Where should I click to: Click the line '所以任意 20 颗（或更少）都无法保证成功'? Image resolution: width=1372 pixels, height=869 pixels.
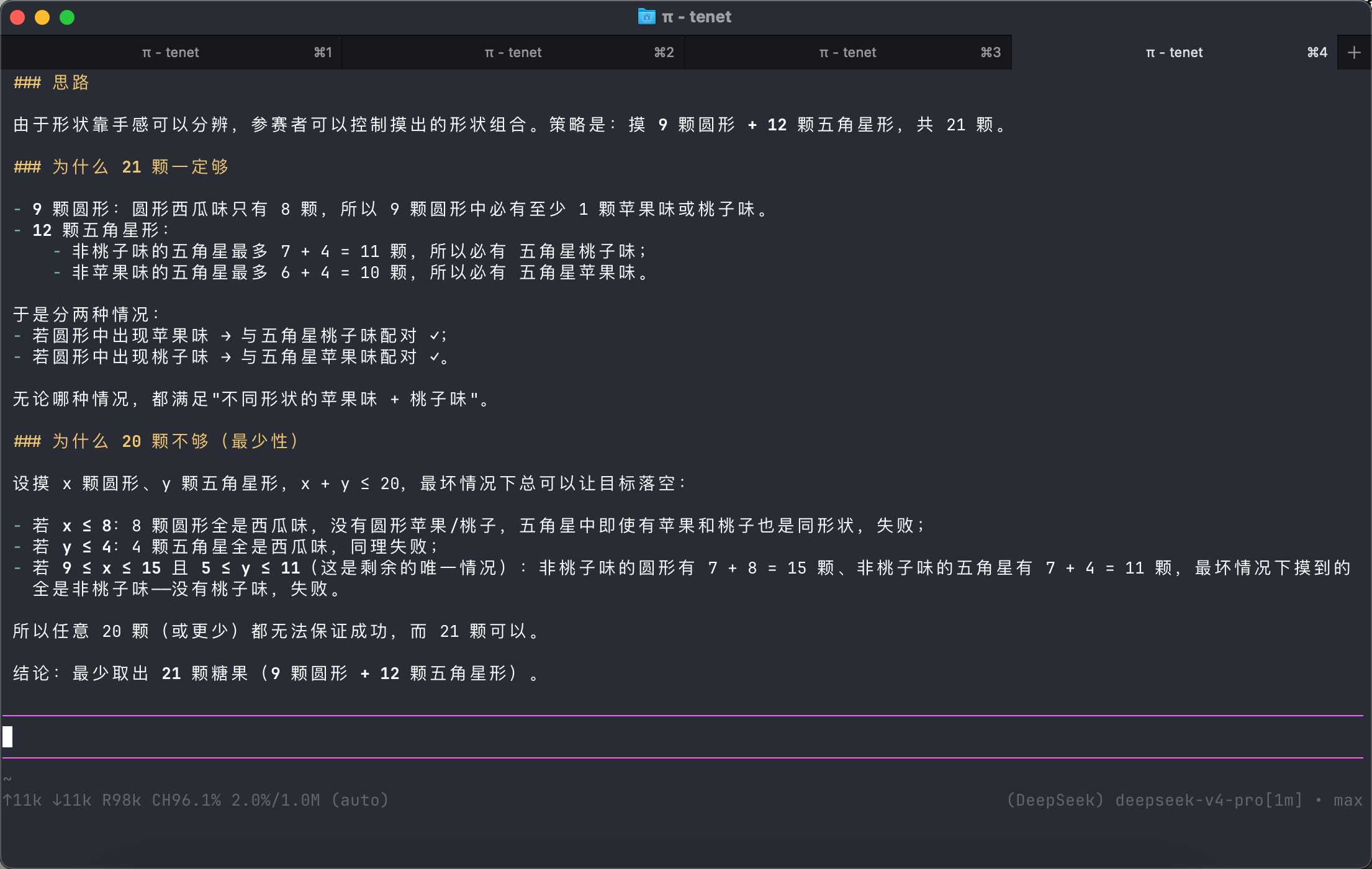tap(277, 631)
